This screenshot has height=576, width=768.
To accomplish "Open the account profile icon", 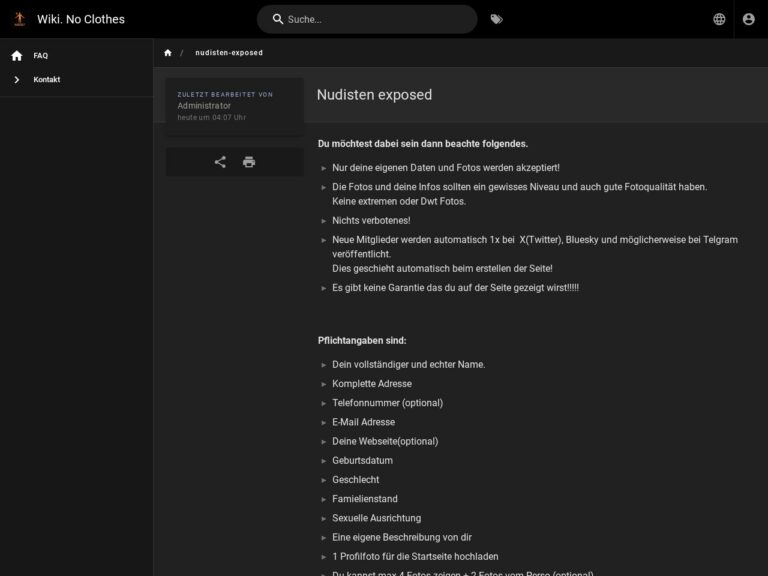I will (749, 19).
